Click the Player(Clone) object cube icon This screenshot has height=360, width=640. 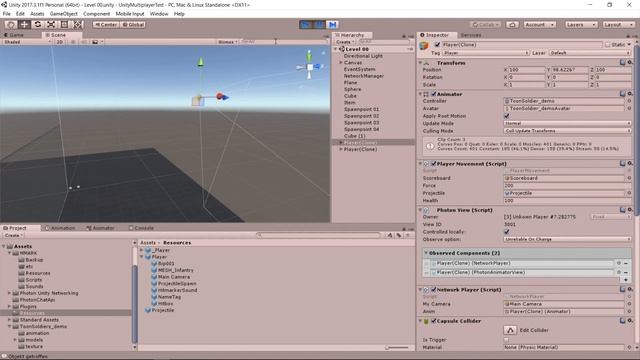pos(424,45)
